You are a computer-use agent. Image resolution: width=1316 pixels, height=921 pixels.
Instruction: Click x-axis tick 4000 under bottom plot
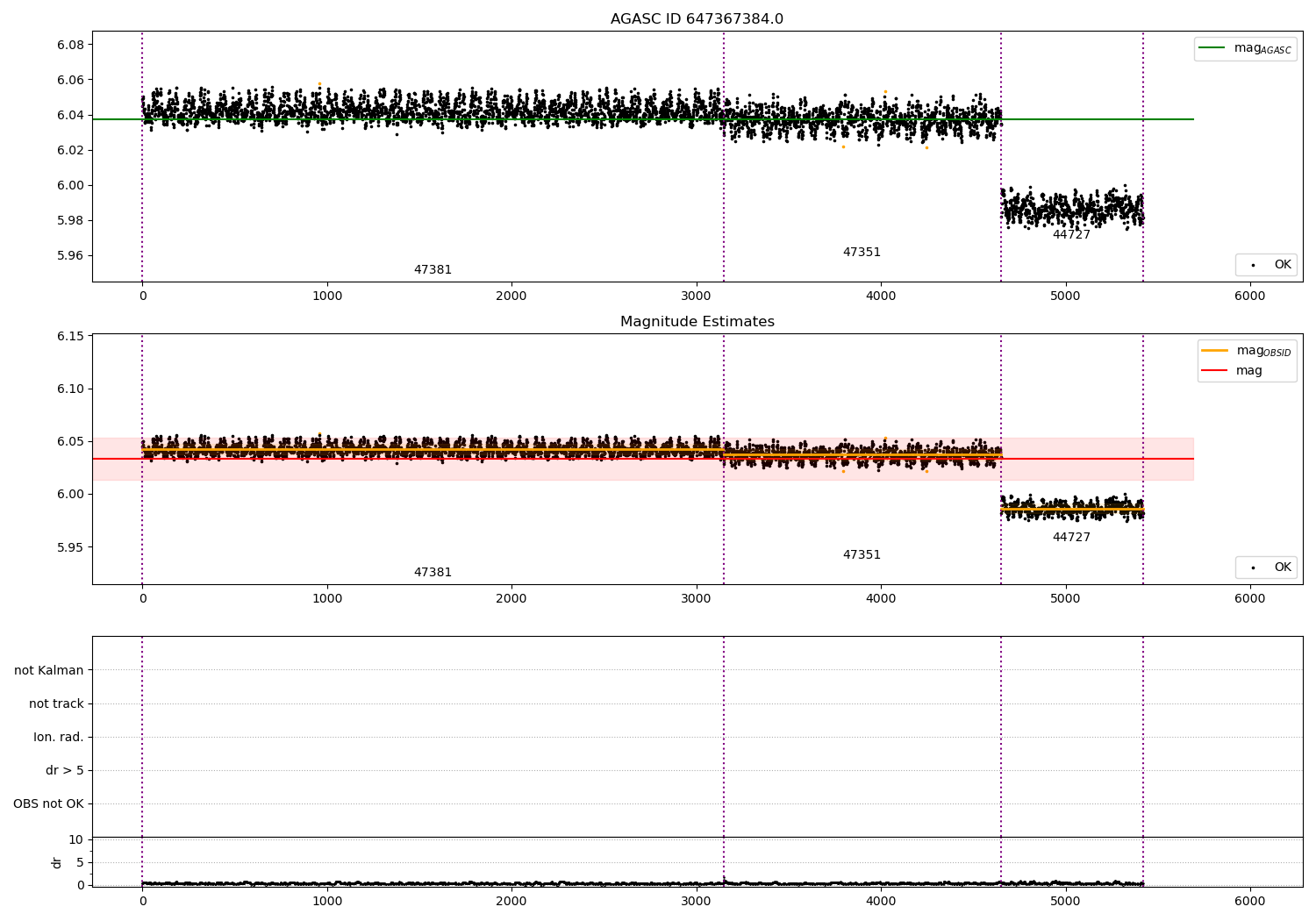881,902
